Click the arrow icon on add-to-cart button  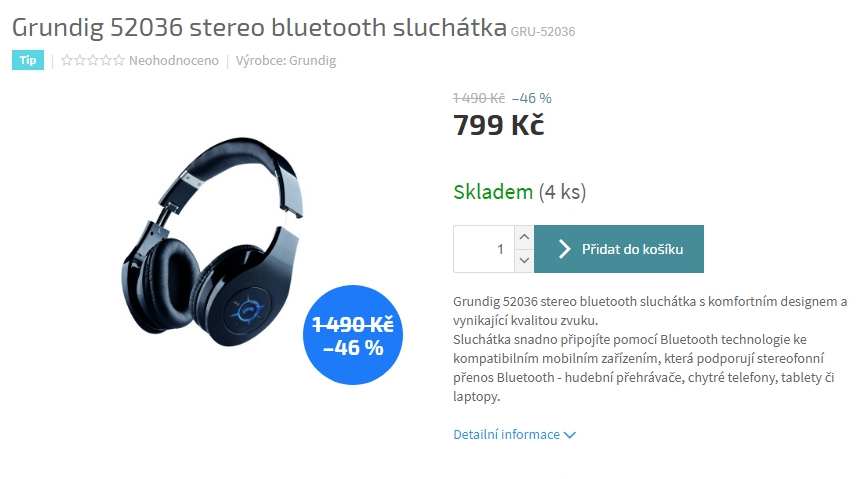pyautogui.click(x=564, y=249)
